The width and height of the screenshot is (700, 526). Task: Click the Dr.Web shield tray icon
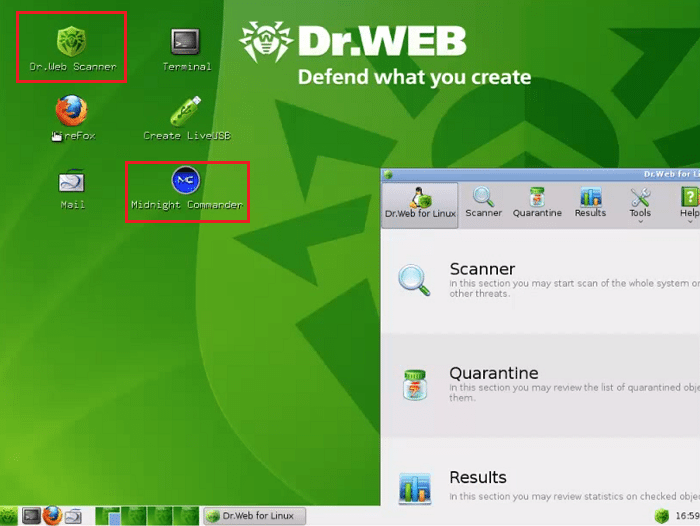(x=662, y=516)
